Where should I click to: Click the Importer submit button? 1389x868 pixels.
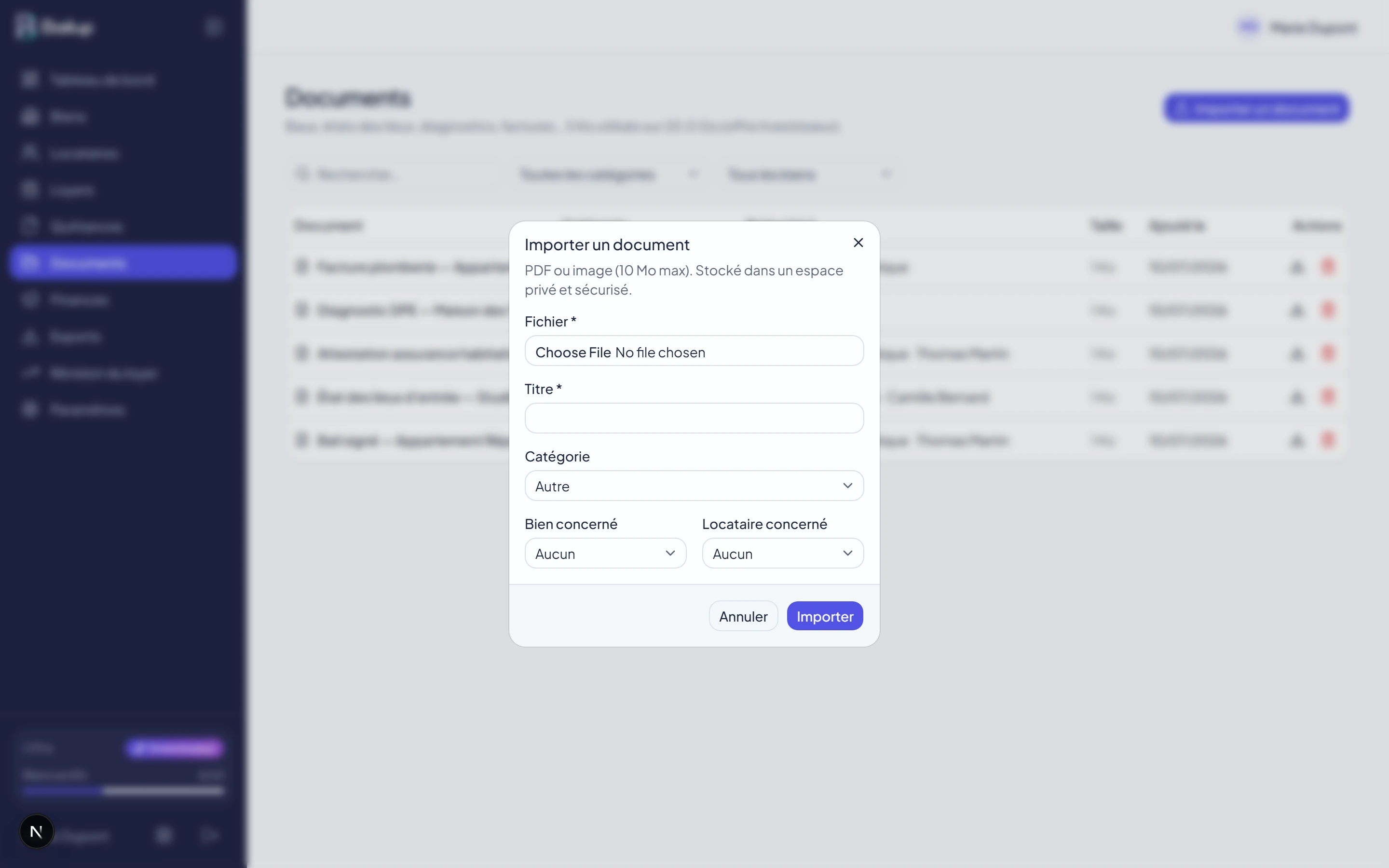click(x=825, y=616)
